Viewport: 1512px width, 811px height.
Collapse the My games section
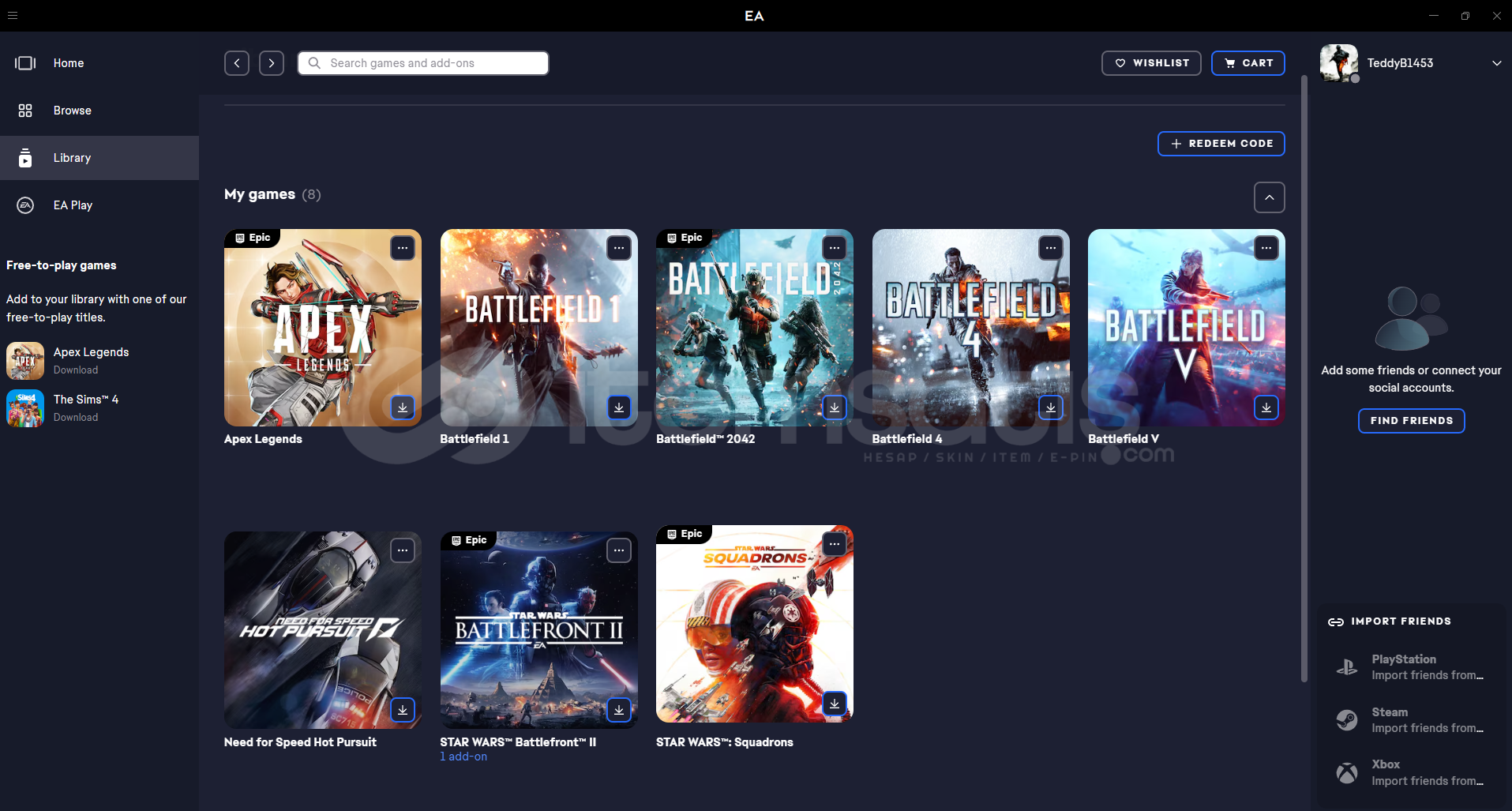click(1270, 197)
